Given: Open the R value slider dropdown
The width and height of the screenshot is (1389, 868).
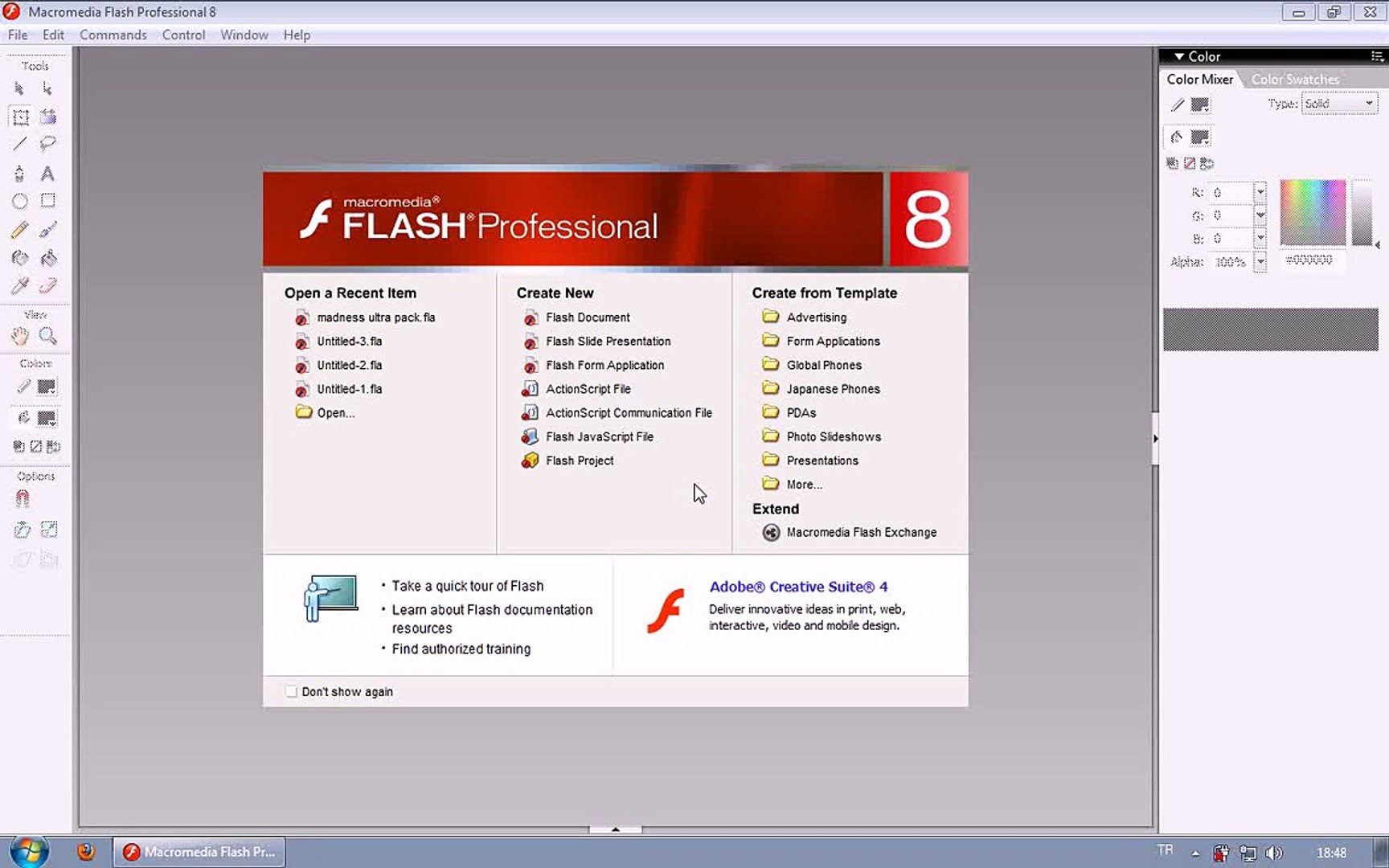Looking at the screenshot, I should click(x=1260, y=193).
